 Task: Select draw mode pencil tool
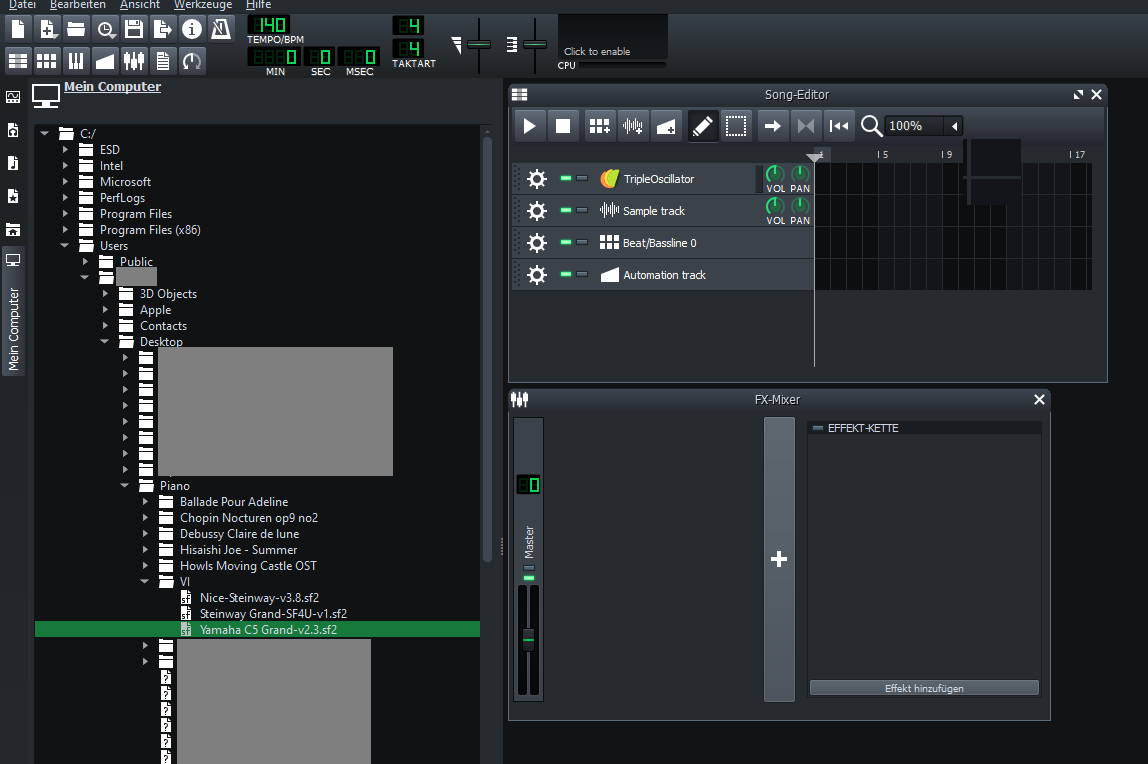coord(703,126)
